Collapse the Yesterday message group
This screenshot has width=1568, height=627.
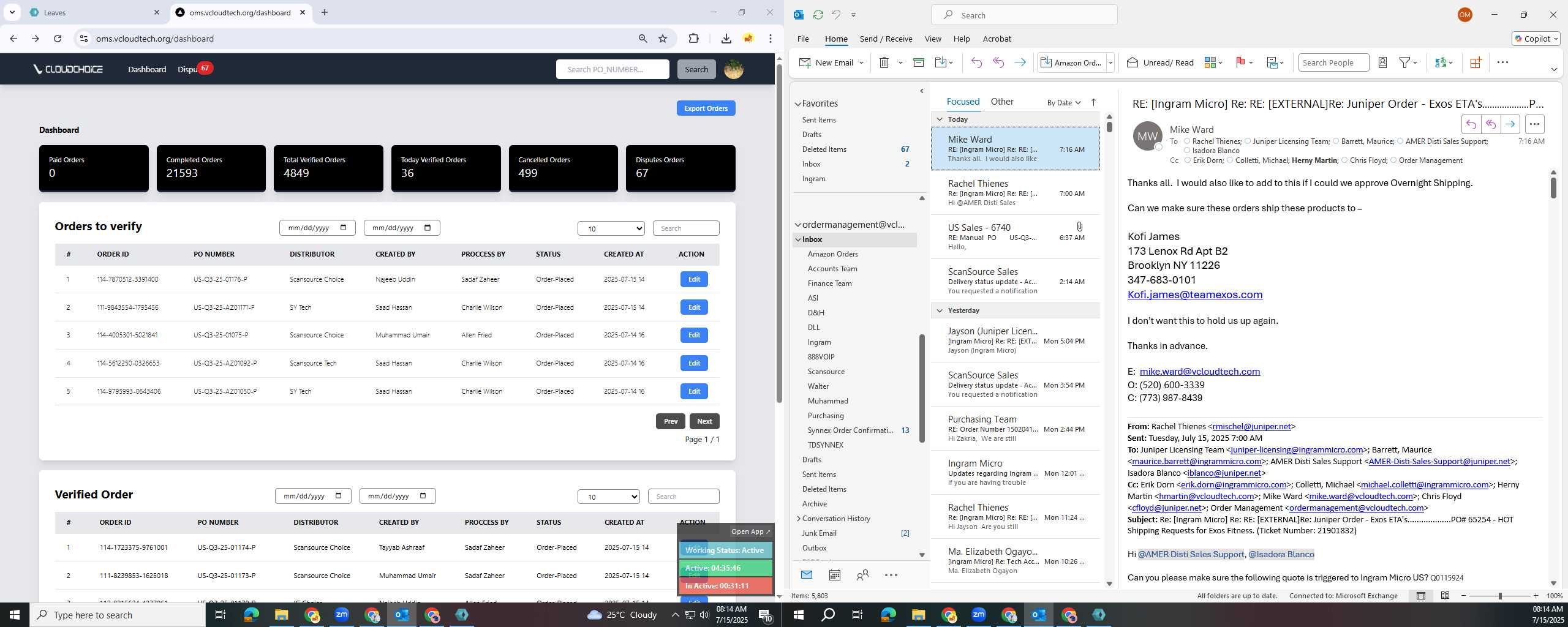(x=940, y=310)
